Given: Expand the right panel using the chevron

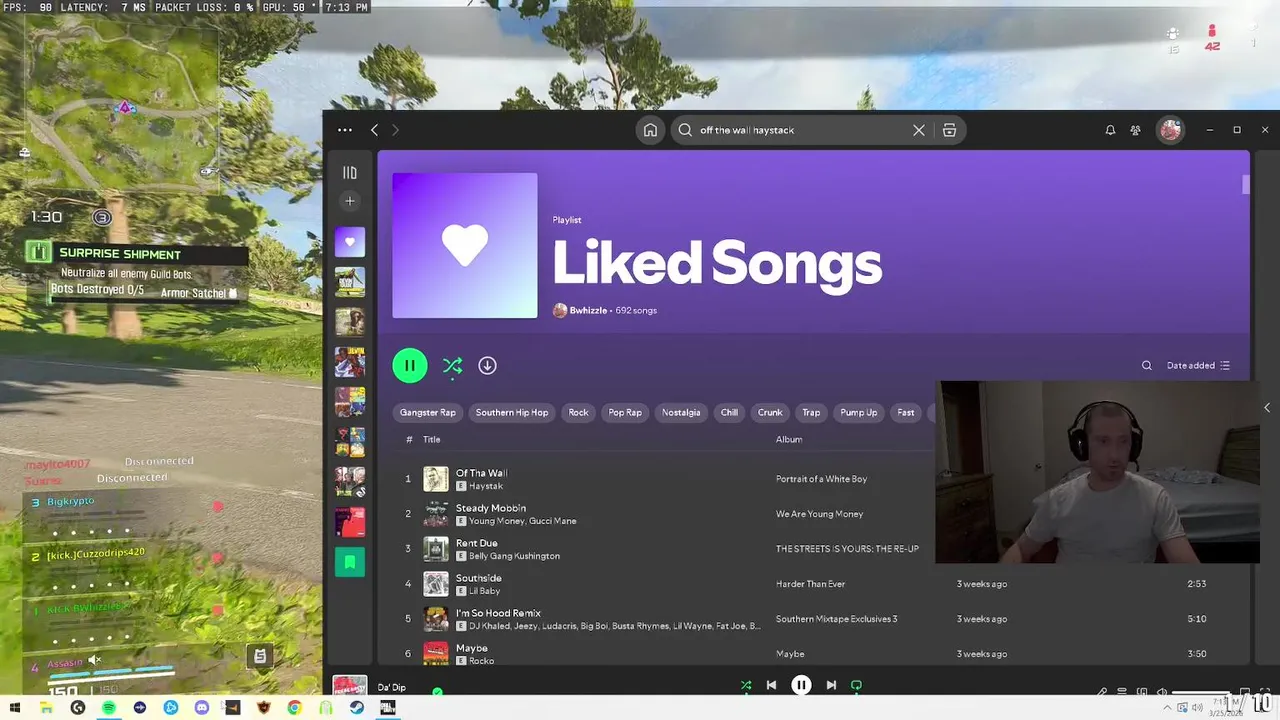Looking at the screenshot, I should (1267, 407).
